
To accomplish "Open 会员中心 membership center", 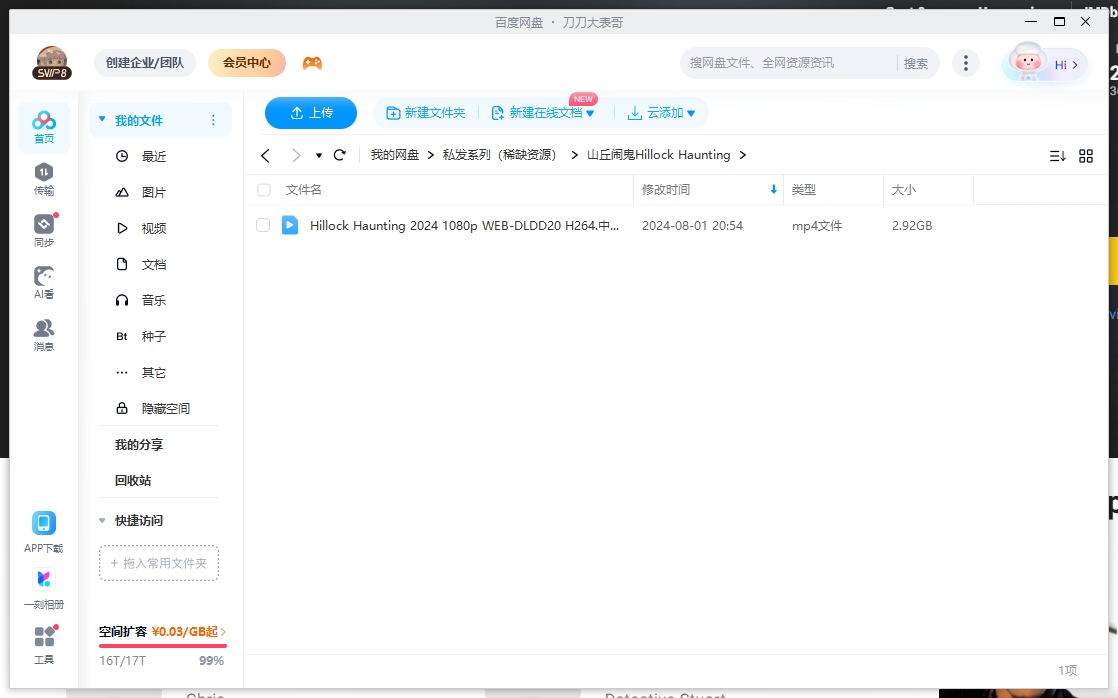I will (x=246, y=62).
